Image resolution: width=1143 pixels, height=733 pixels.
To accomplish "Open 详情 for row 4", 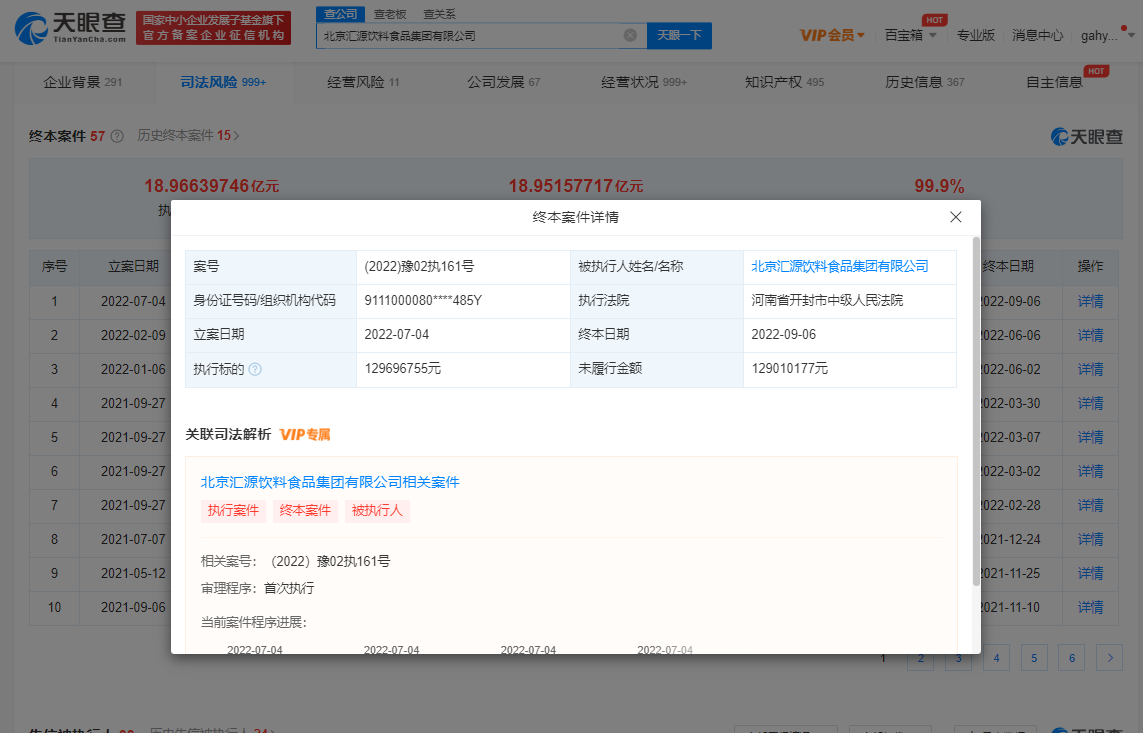I will (1091, 404).
